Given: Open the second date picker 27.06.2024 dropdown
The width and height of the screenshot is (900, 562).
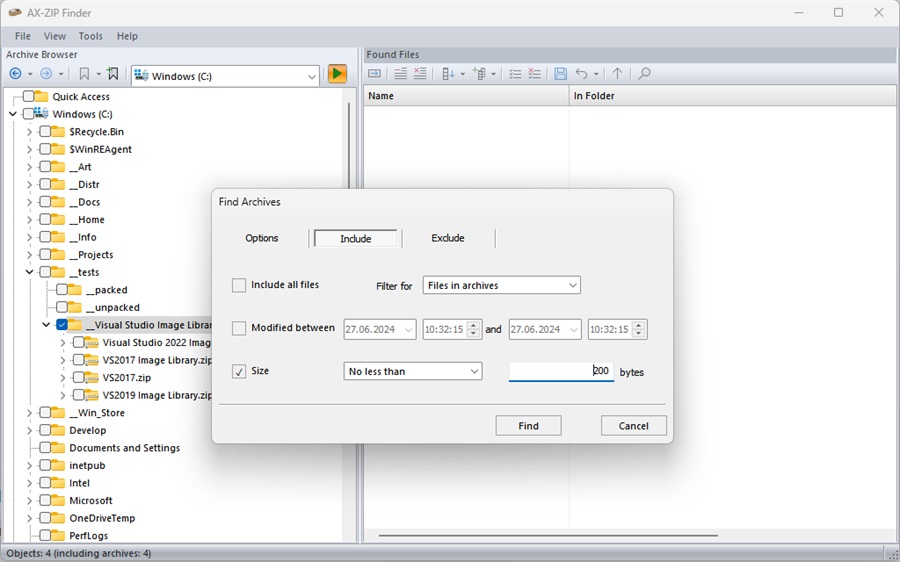Looking at the screenshot, I should tap(573, 330).
